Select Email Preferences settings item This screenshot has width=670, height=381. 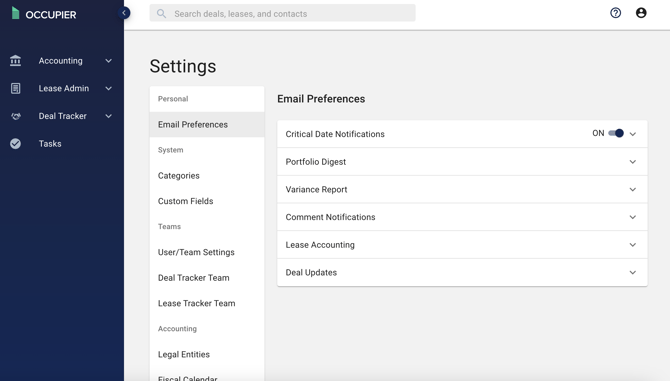click(x=207, y=124)
